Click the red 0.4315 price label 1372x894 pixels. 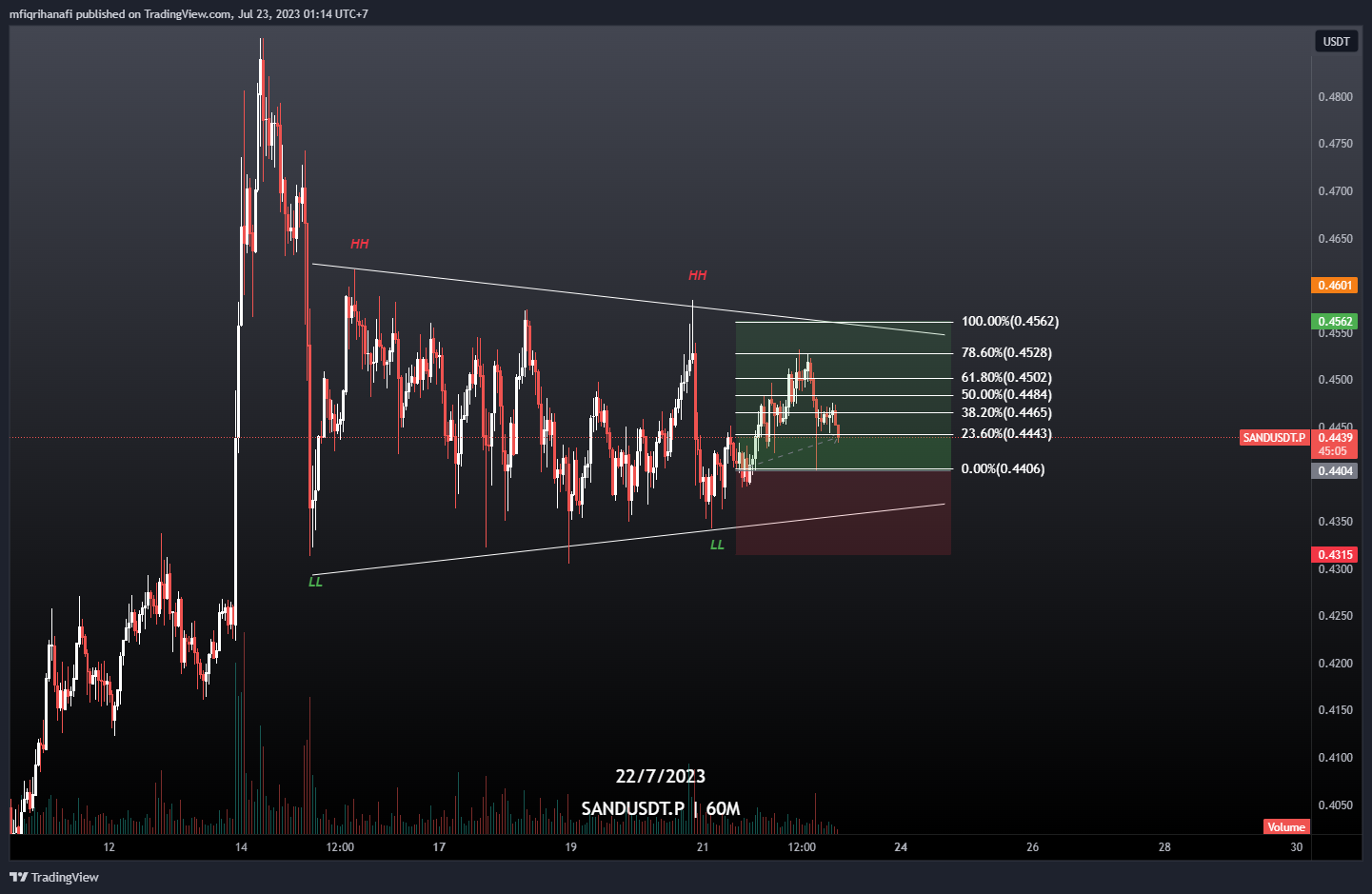[1335, 555]
